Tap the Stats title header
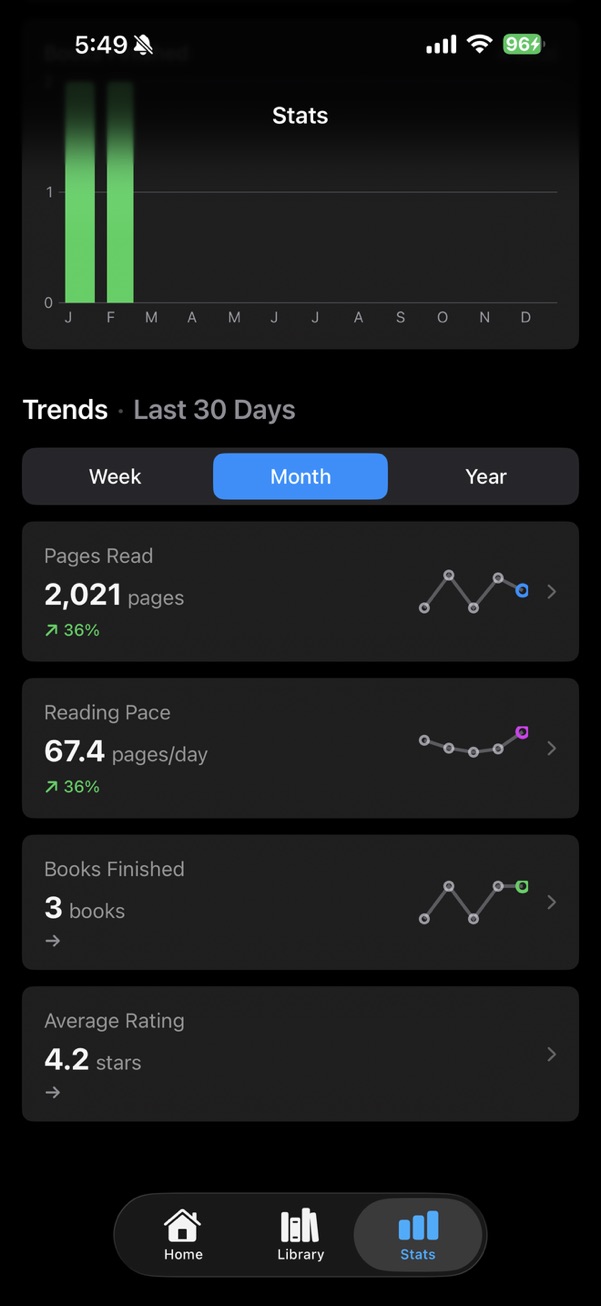The image size is (601, 1306). pos(299,115)
